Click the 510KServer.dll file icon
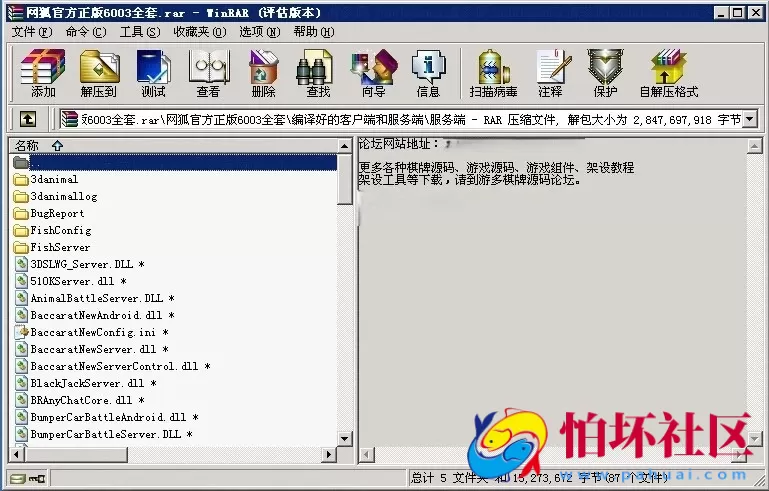 tap(22, 282)
